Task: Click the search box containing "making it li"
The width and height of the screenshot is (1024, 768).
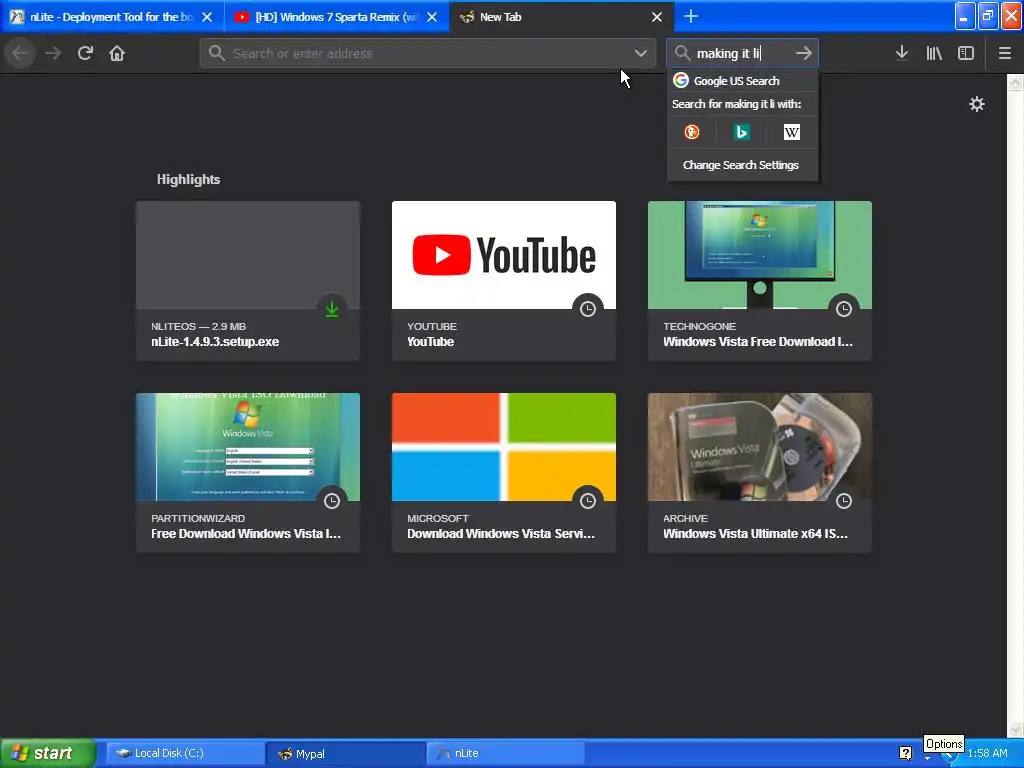Action: 743,53
